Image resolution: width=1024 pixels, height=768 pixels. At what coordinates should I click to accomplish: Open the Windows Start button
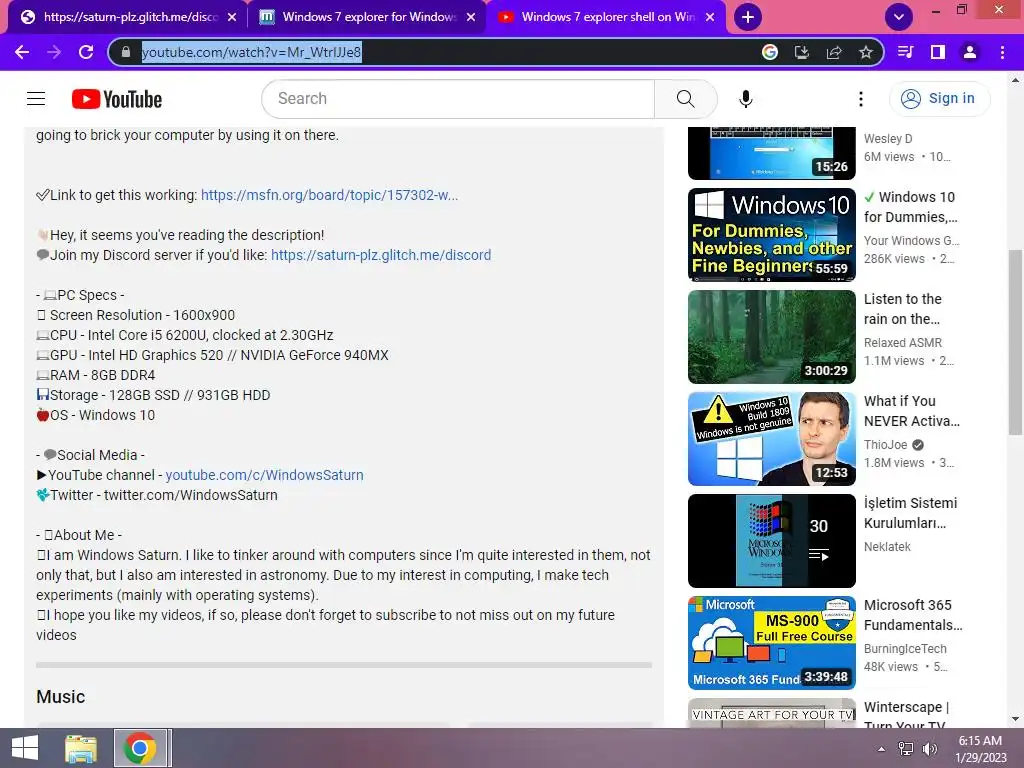pyautogui.click(x=25, y=748)
